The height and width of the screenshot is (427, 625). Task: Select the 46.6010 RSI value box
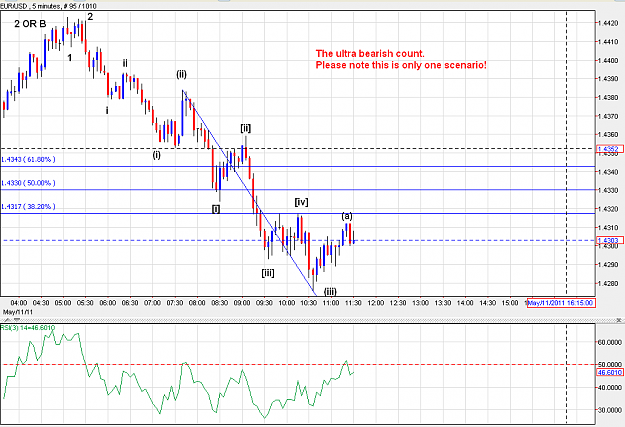click(x=609, y=372)
